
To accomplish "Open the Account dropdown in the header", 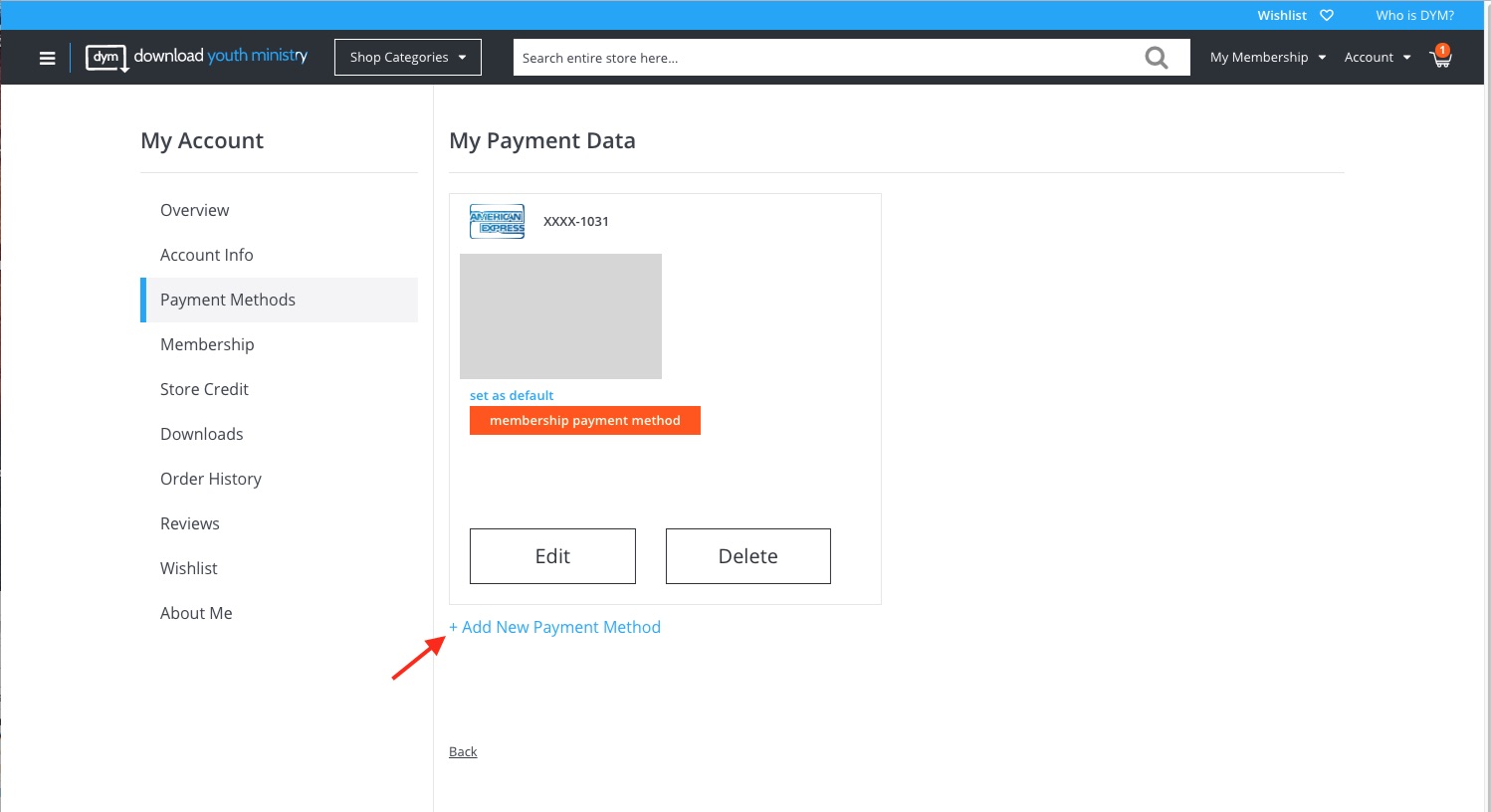I will click(x=1378, y=58).
